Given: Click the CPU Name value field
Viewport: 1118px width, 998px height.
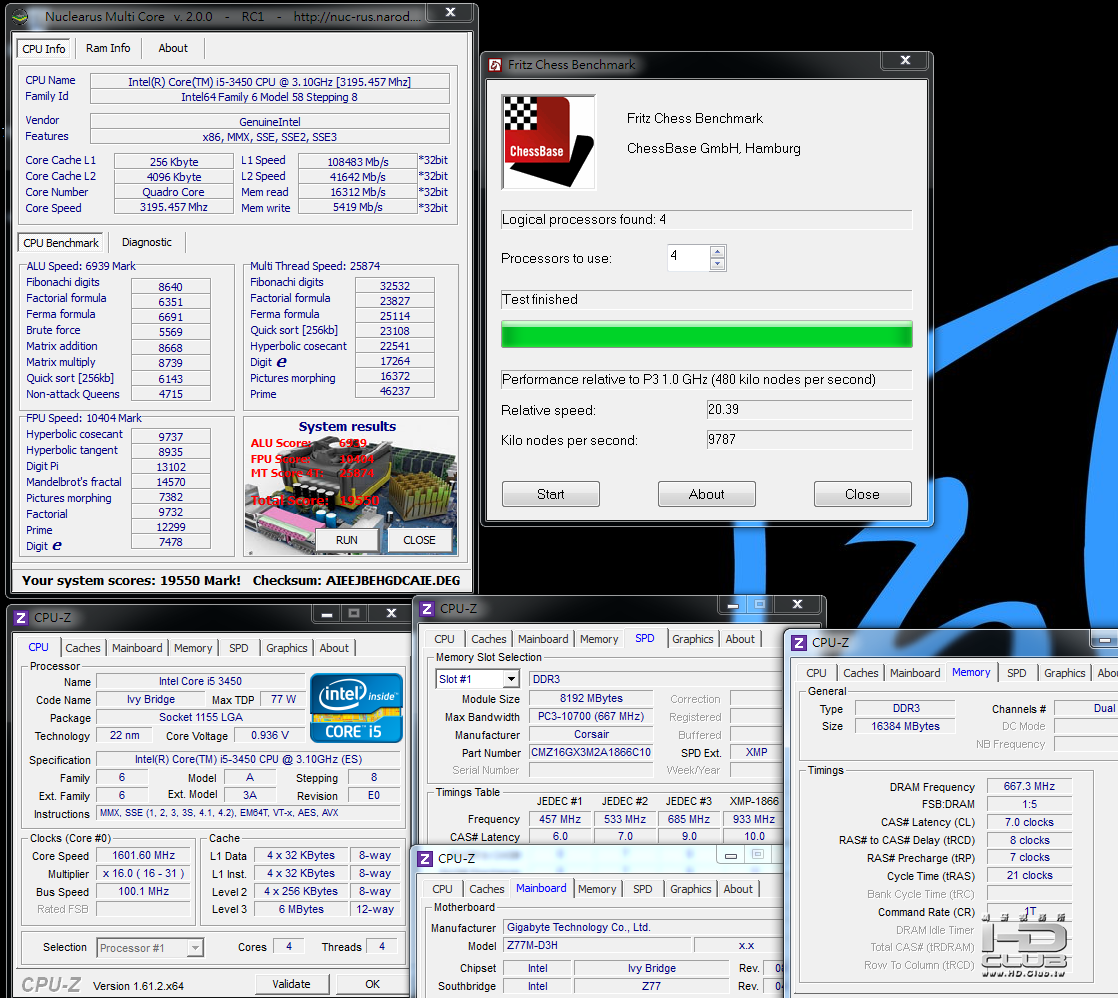Looking at the screenshot, I should 270,81.
